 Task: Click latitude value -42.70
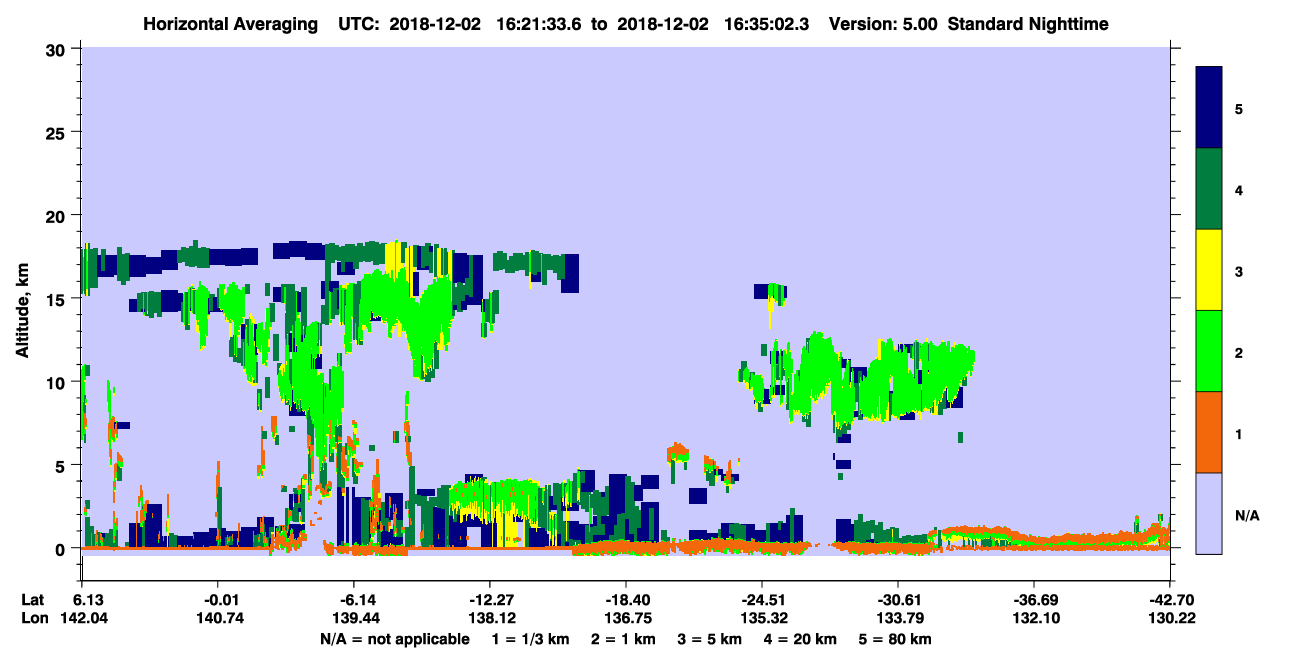[1170, 599]
